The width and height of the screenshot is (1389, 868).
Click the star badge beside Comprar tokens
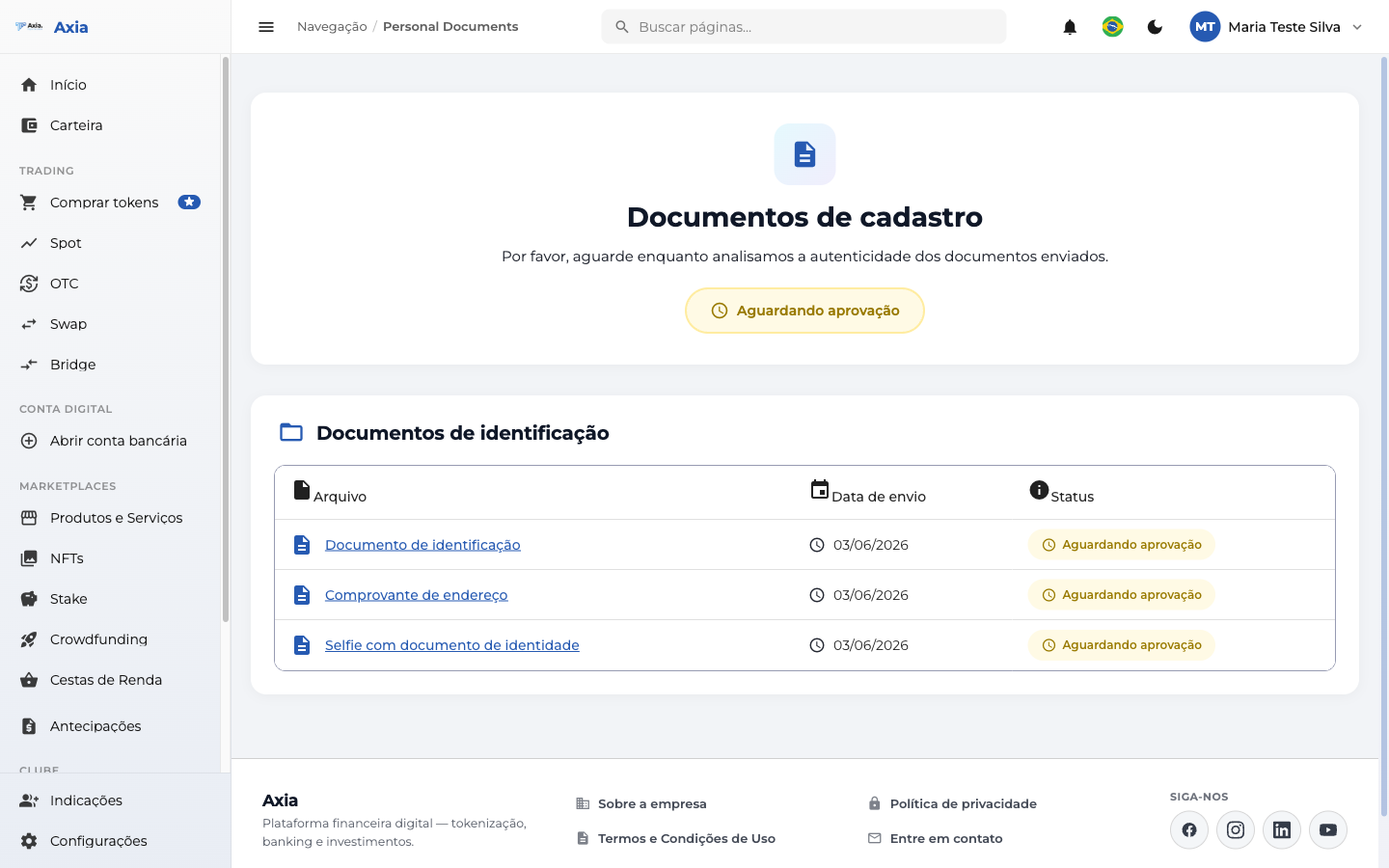click(189, 203)
